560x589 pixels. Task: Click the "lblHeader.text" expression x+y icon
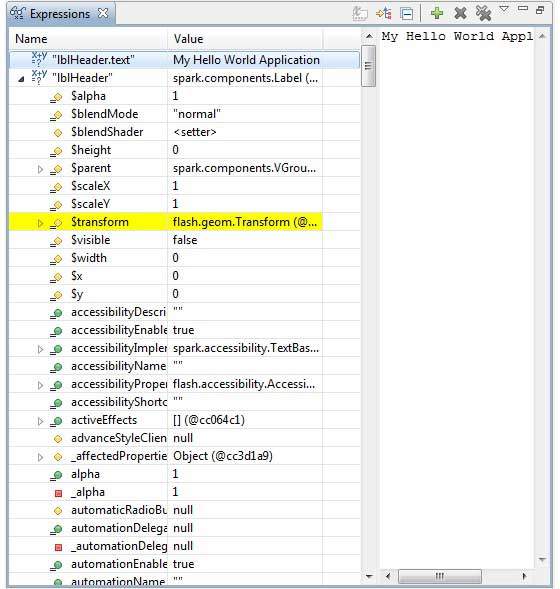(39, 59)
